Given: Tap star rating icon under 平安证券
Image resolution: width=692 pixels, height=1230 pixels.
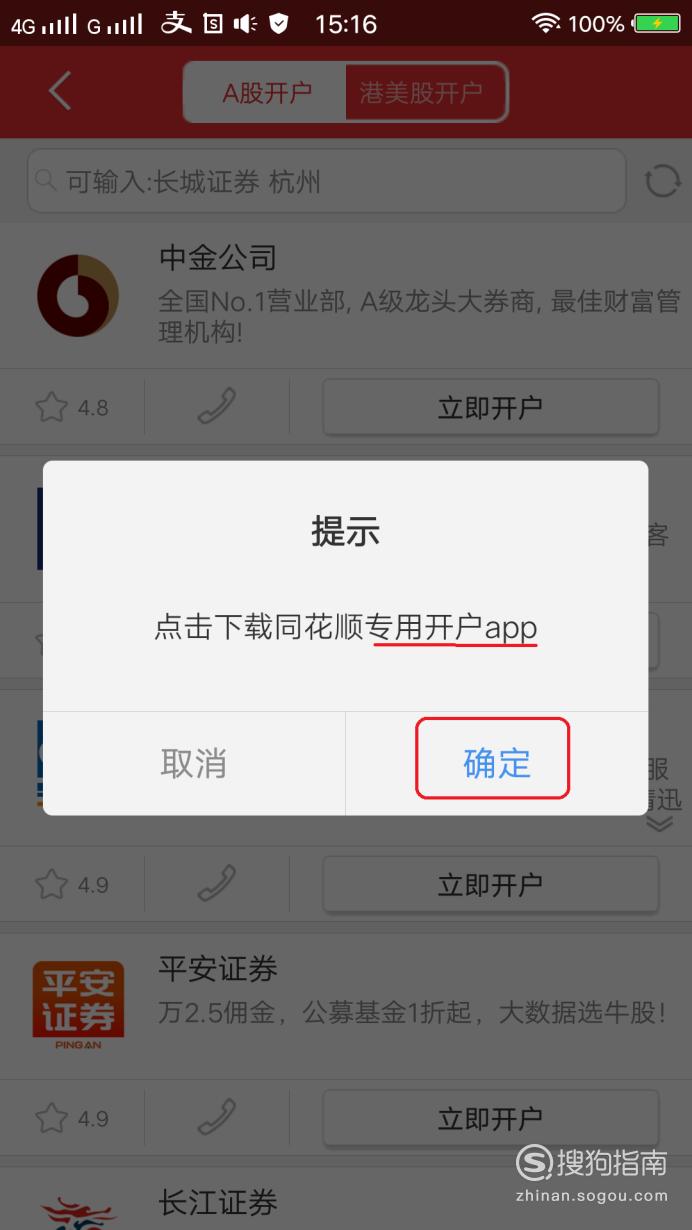Looking at the screenshot, I should [51, 1117].
